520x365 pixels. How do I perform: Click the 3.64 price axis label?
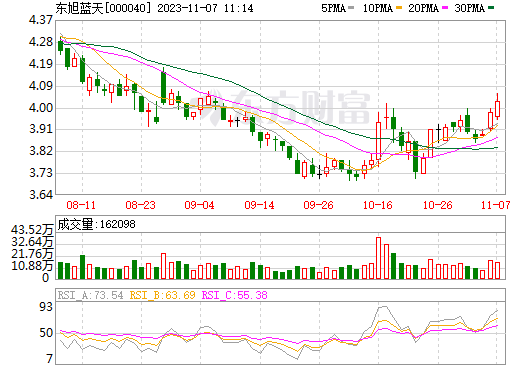coord(41,194)
